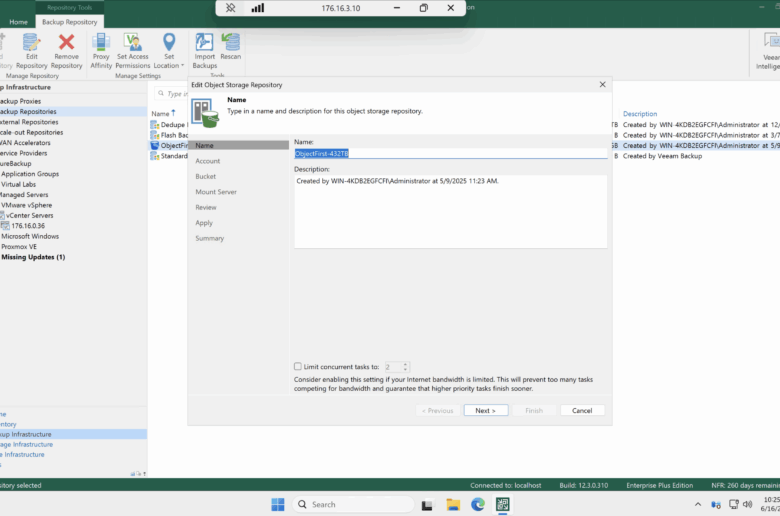Click the network icon in system tray
Viewport: 780px width, 516px height.
pos(733,505)
